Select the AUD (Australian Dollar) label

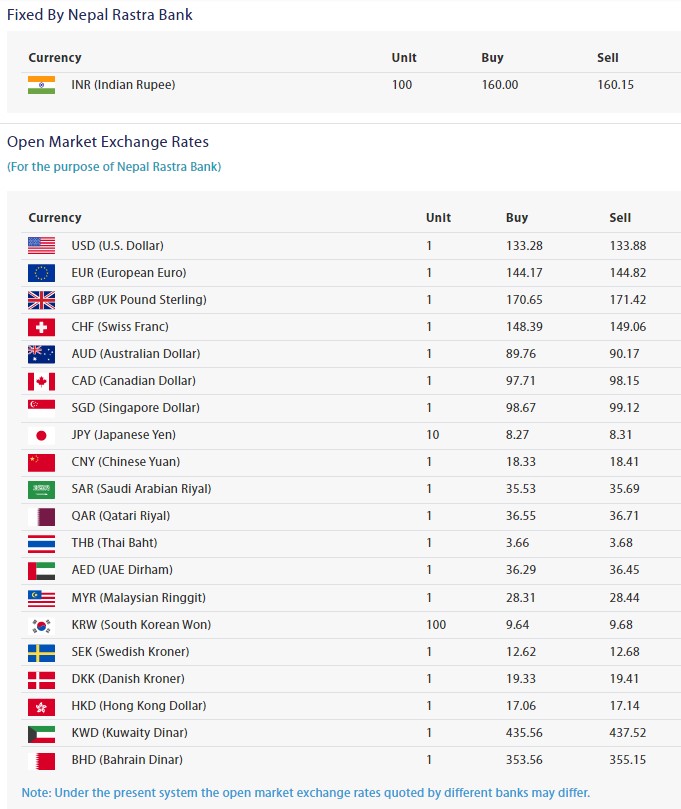[x=135, y=353]
